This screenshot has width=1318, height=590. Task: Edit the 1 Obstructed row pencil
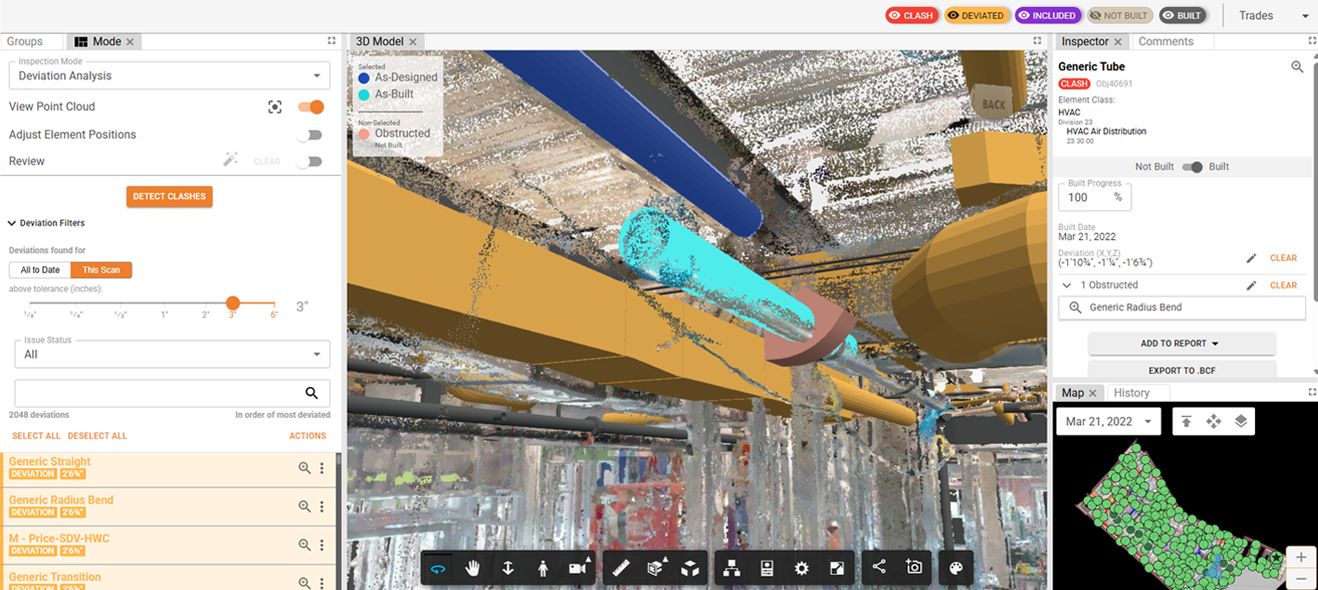[1251, 285]
